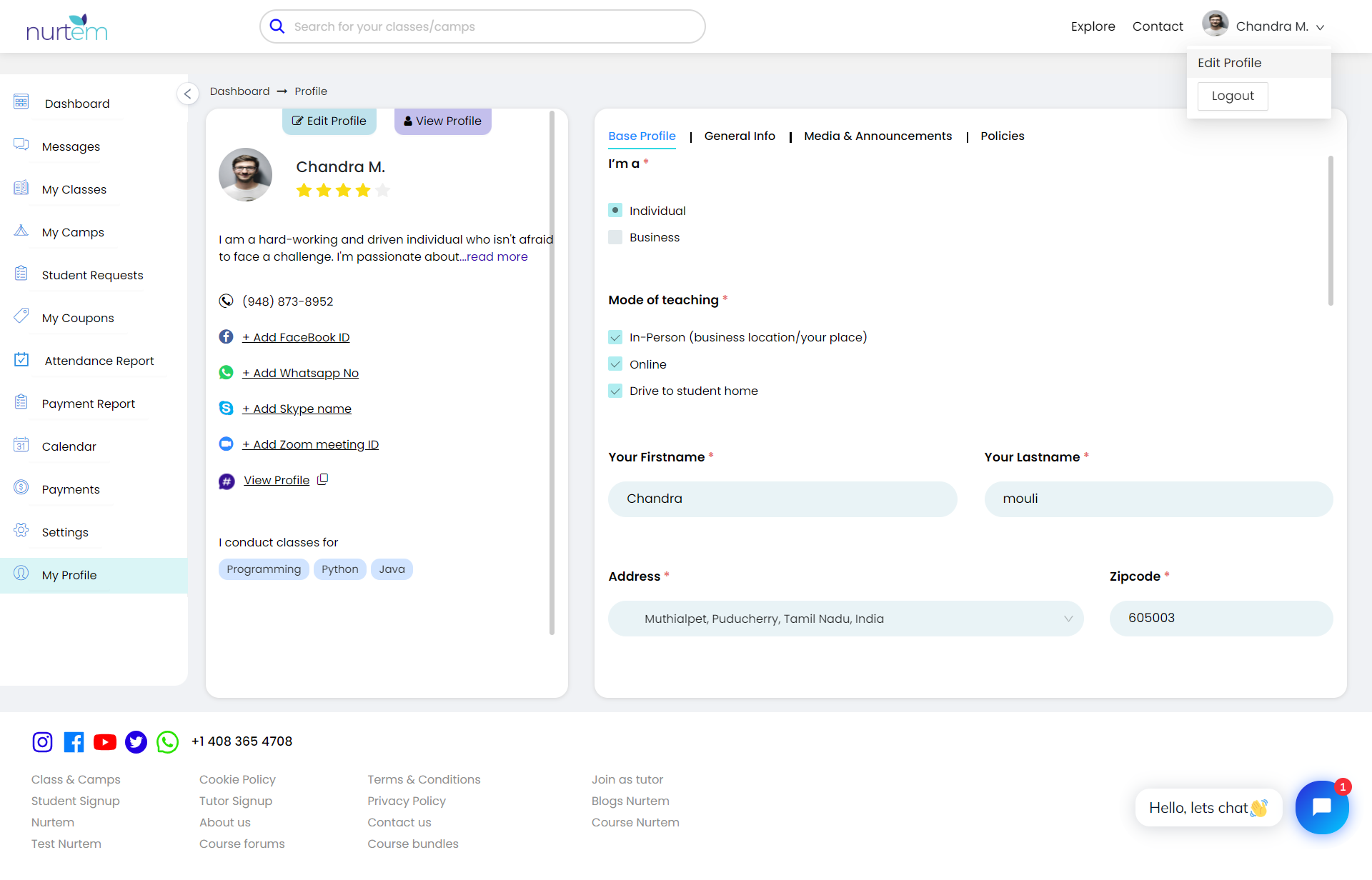Select the Business option under I'm a
Viewport: 1372px width, 880px height.
click(615, 237)
